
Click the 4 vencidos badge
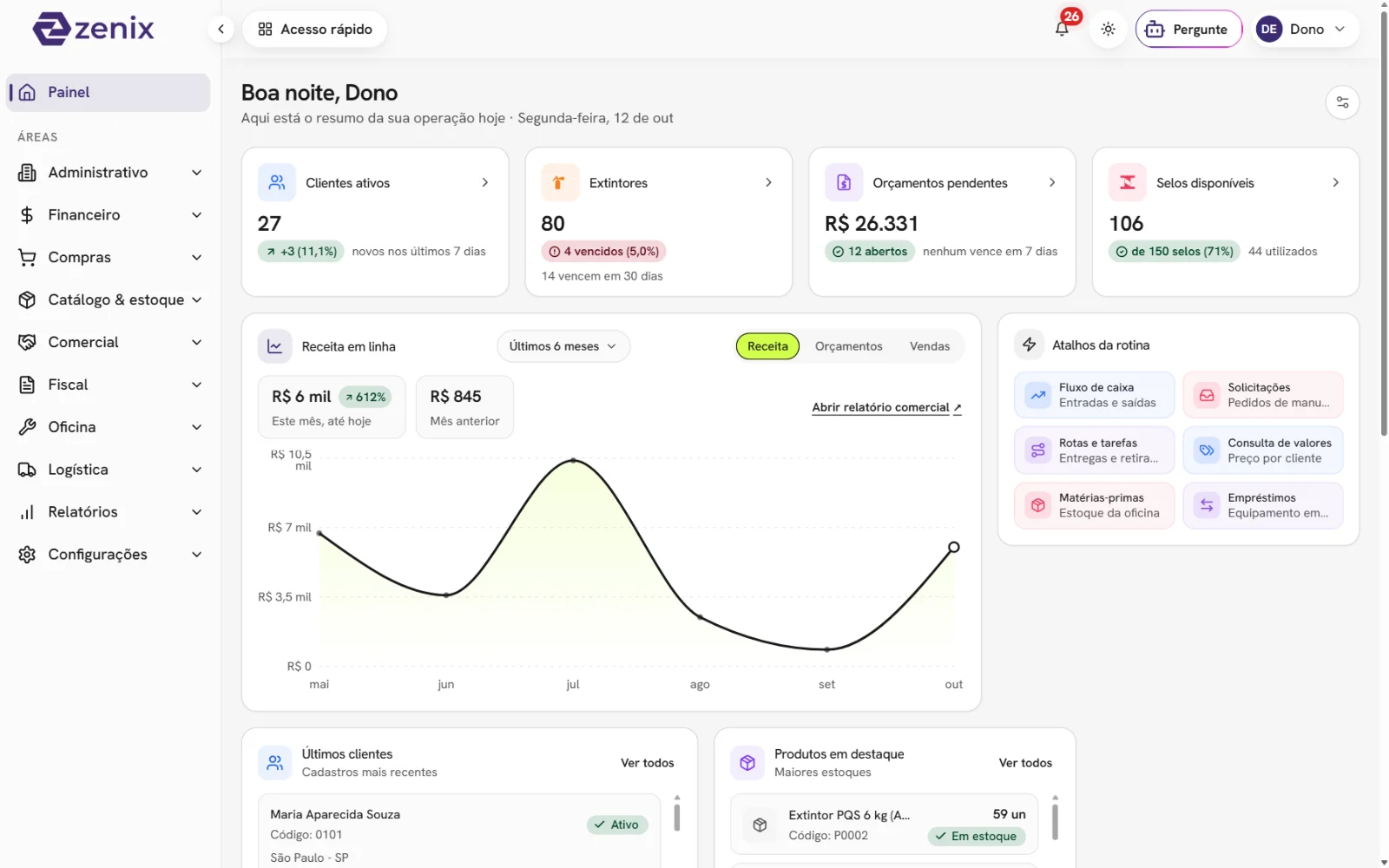603,252
